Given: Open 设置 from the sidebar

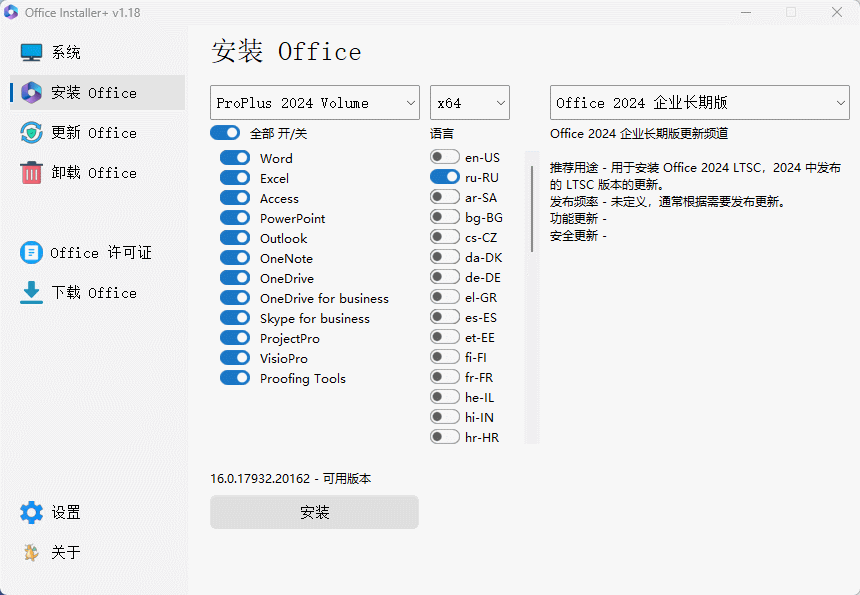Looking at the screenshot, I should pyautogui.click(x=98, y=512).
